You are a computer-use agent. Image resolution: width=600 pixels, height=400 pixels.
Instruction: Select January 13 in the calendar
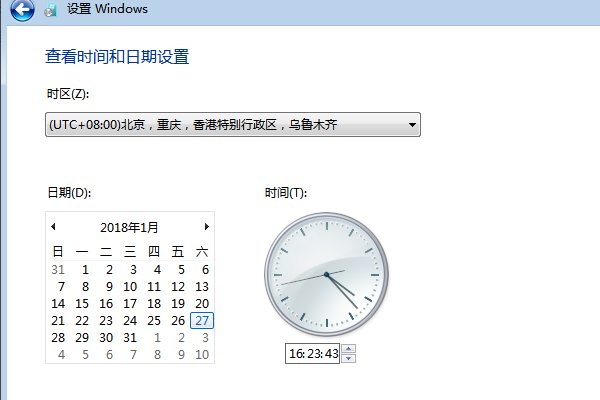(x=202, y=287)
